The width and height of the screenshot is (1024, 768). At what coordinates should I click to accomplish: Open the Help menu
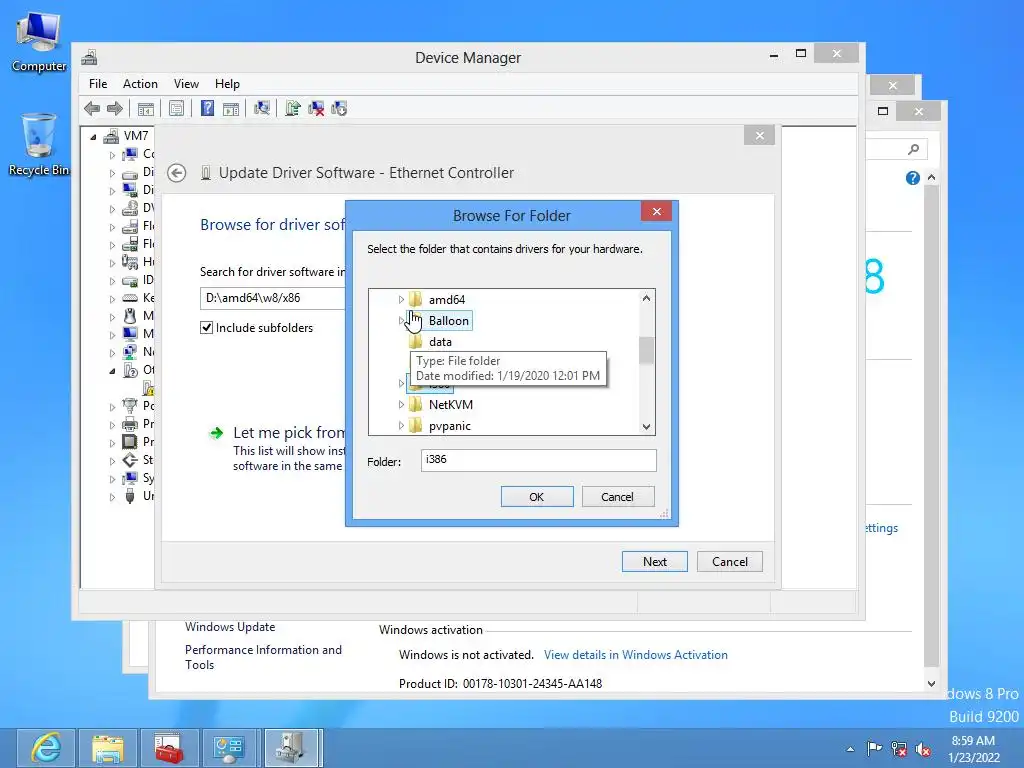pos(227,84)
